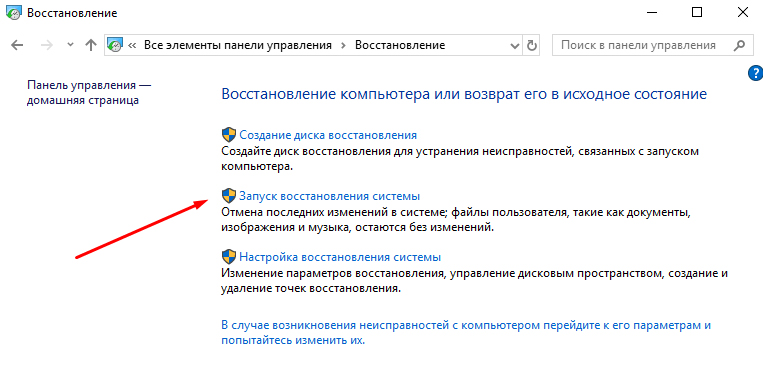
Task: Open recent locations dropdown arrow
Action: [70, 45]
